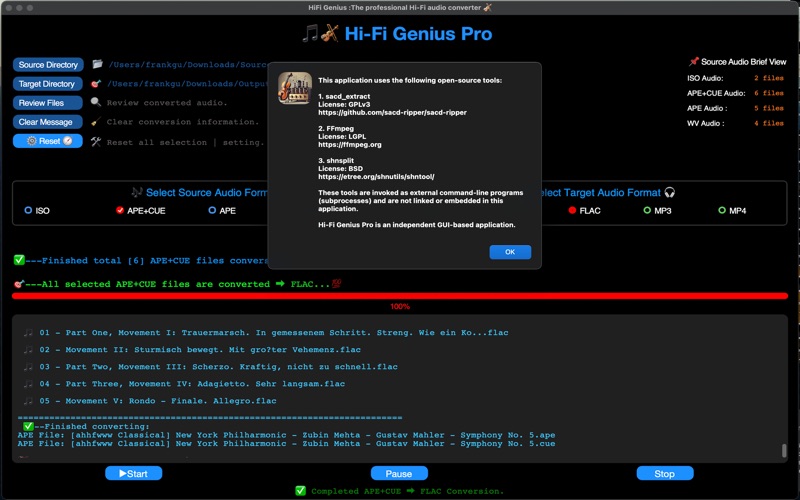Click track 05 Rondo - Finale Allegro.flac
Image resolution: width=800 pixels, height=500 pixels.
click(x=158, y=401)
